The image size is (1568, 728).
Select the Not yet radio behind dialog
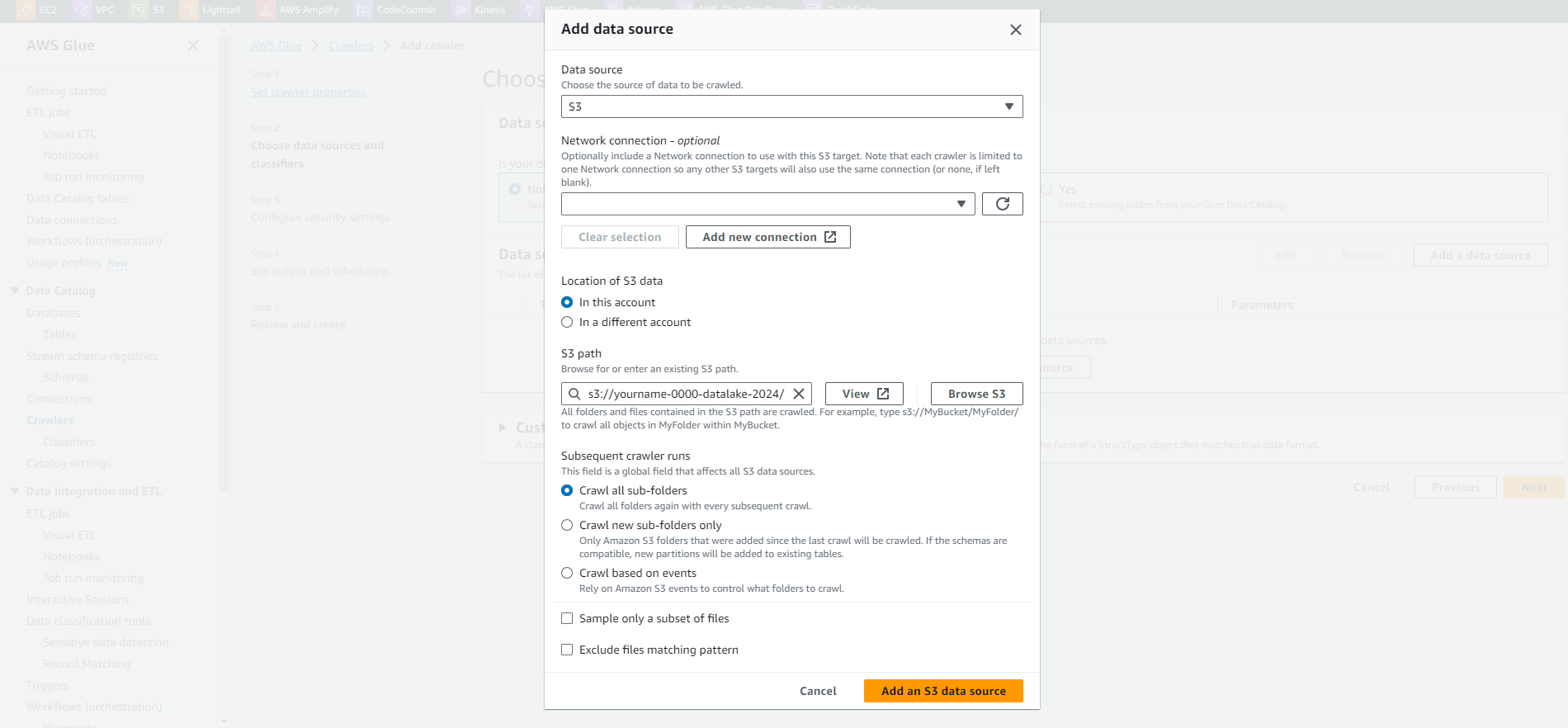pos(515,189)
